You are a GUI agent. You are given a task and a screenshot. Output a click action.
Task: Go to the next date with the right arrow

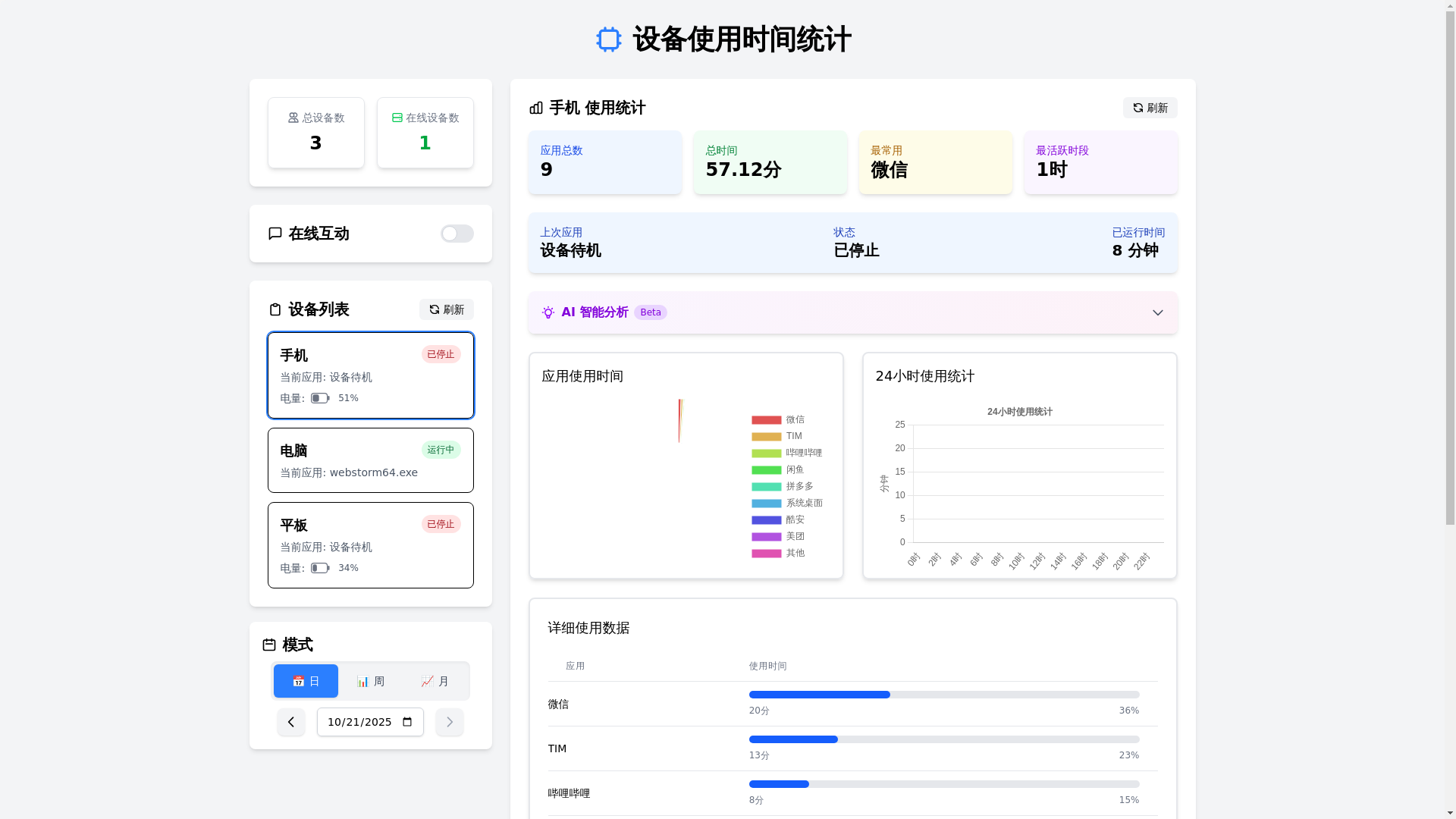(449, 722)
